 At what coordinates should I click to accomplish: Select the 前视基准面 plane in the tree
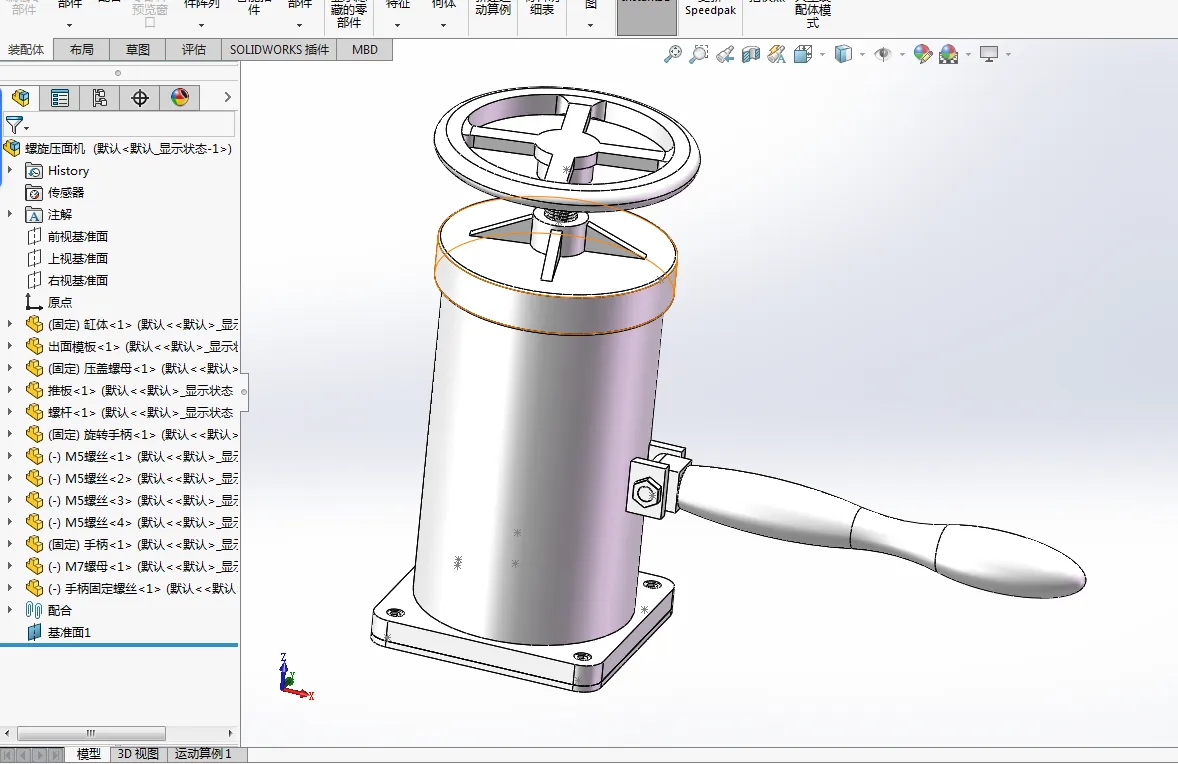coord(77,237)
